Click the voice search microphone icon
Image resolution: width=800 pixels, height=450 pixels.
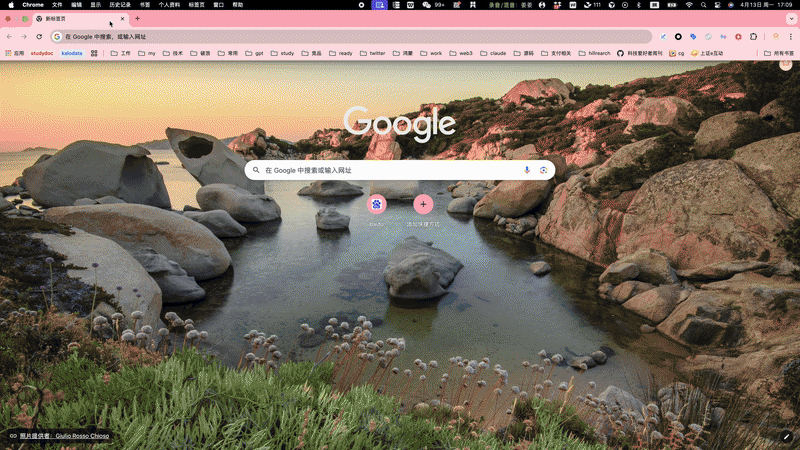tap(527, 170)
